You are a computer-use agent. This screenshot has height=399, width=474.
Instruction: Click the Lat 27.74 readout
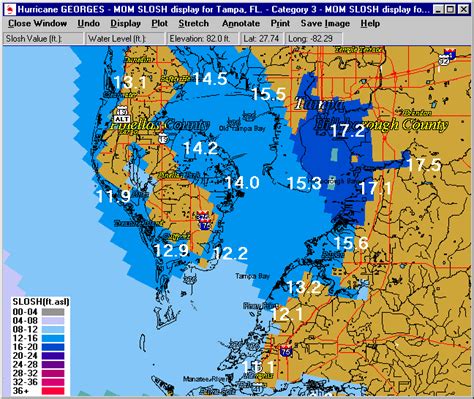(x=261, y=39)
